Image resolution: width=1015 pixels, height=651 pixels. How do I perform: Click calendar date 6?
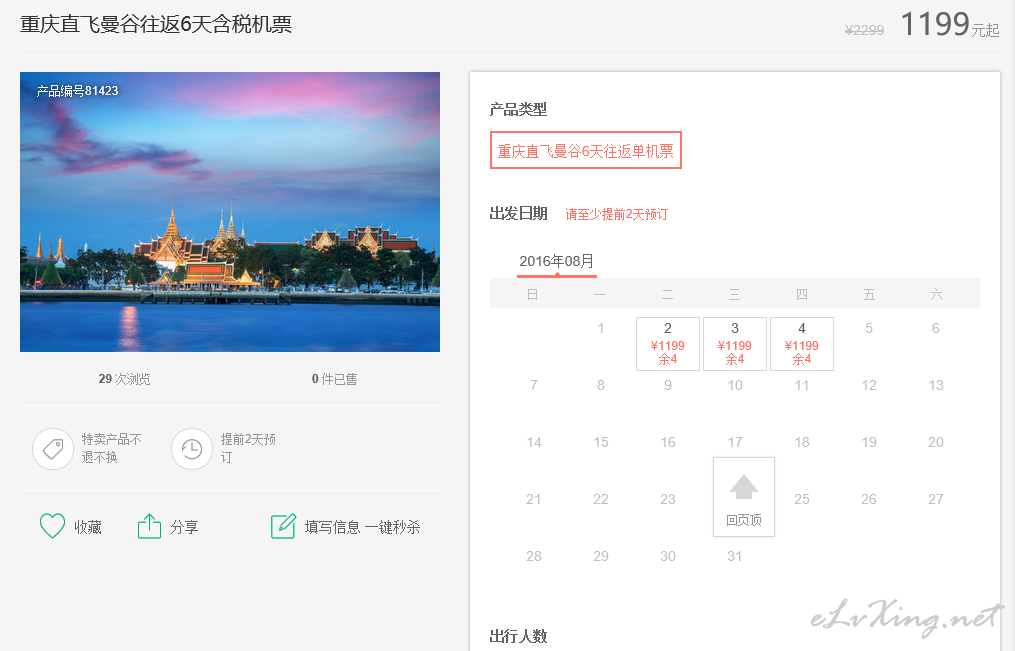(935, 328)
